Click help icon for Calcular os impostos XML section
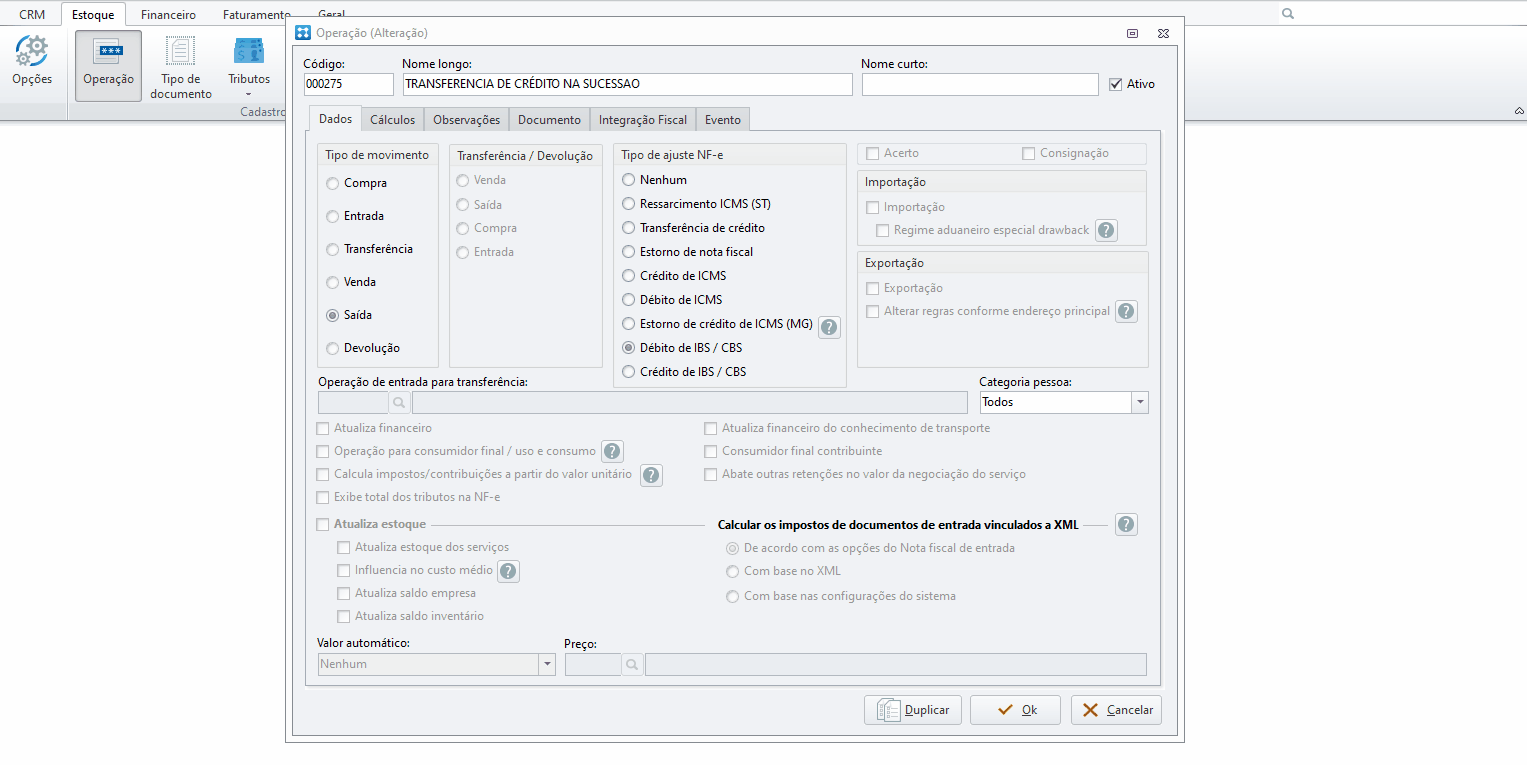Viewport: 1527px width, 765px height. tap(1126, 525)
